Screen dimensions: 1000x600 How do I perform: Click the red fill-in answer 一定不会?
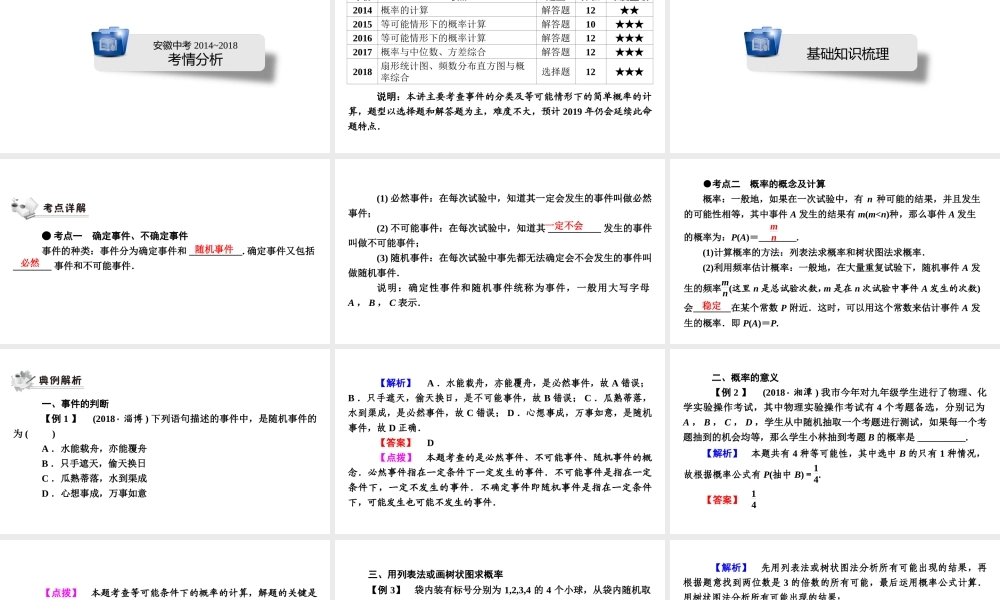pyautogui.click(x=564, y=226)
